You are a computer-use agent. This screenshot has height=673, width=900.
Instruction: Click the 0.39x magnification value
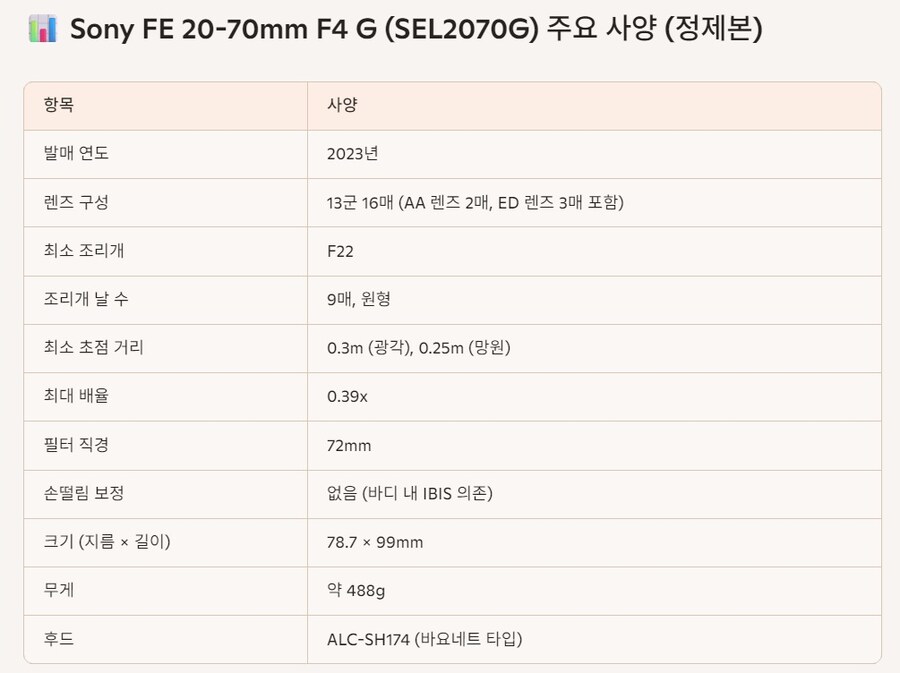tap(347, 396)
